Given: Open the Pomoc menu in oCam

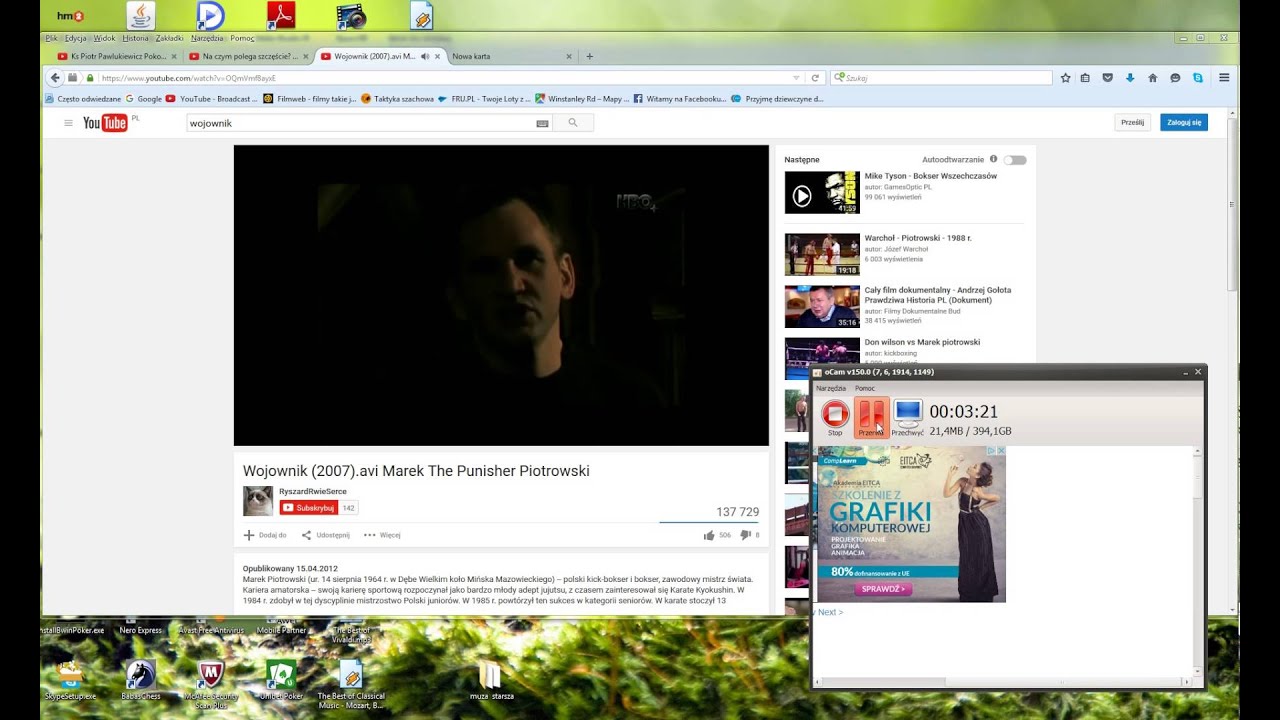Looking at the screenshot, I should [x=865, y=388].
